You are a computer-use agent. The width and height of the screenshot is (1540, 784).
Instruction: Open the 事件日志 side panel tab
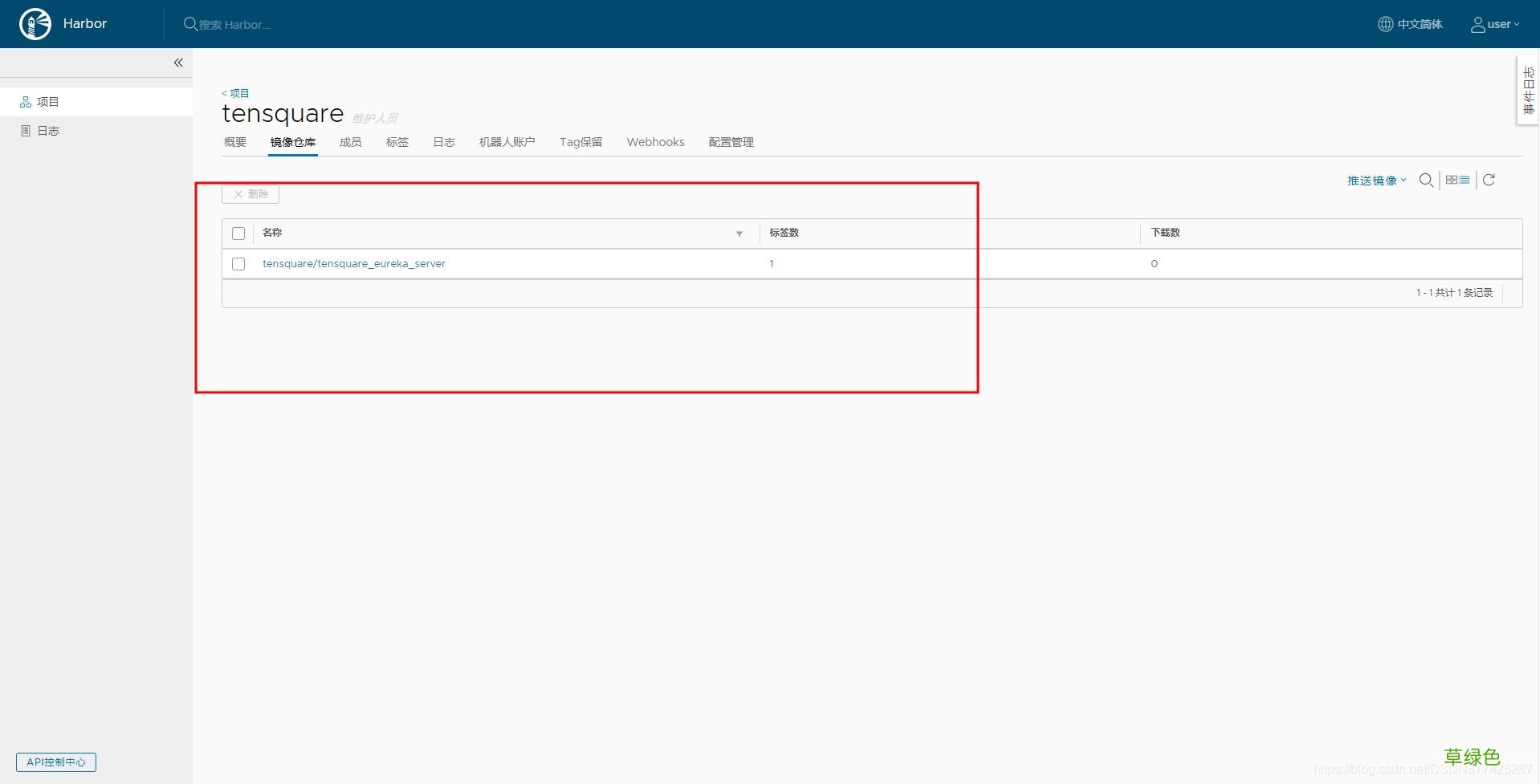1528,90
